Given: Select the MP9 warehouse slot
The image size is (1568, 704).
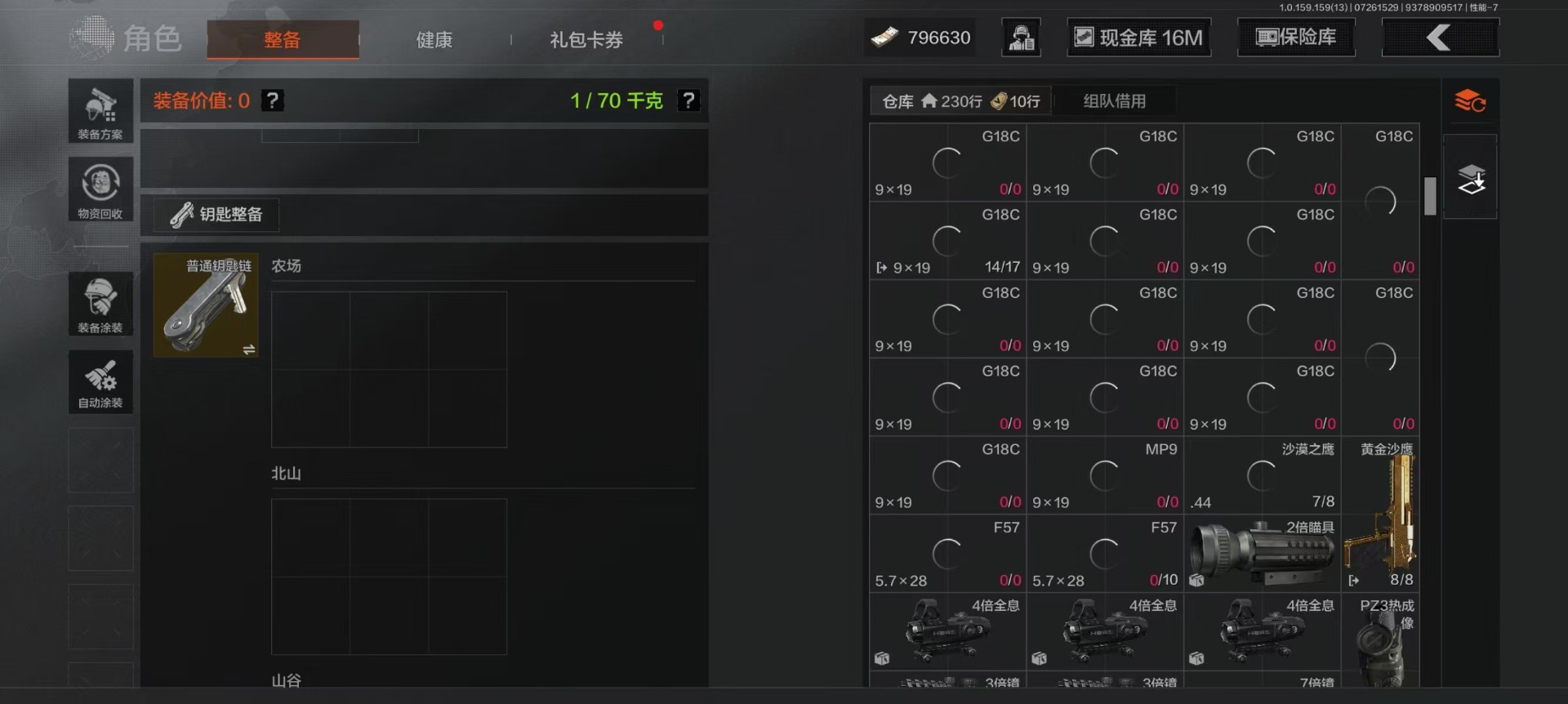Looking at the screenshot, I should coord(1105,475).
